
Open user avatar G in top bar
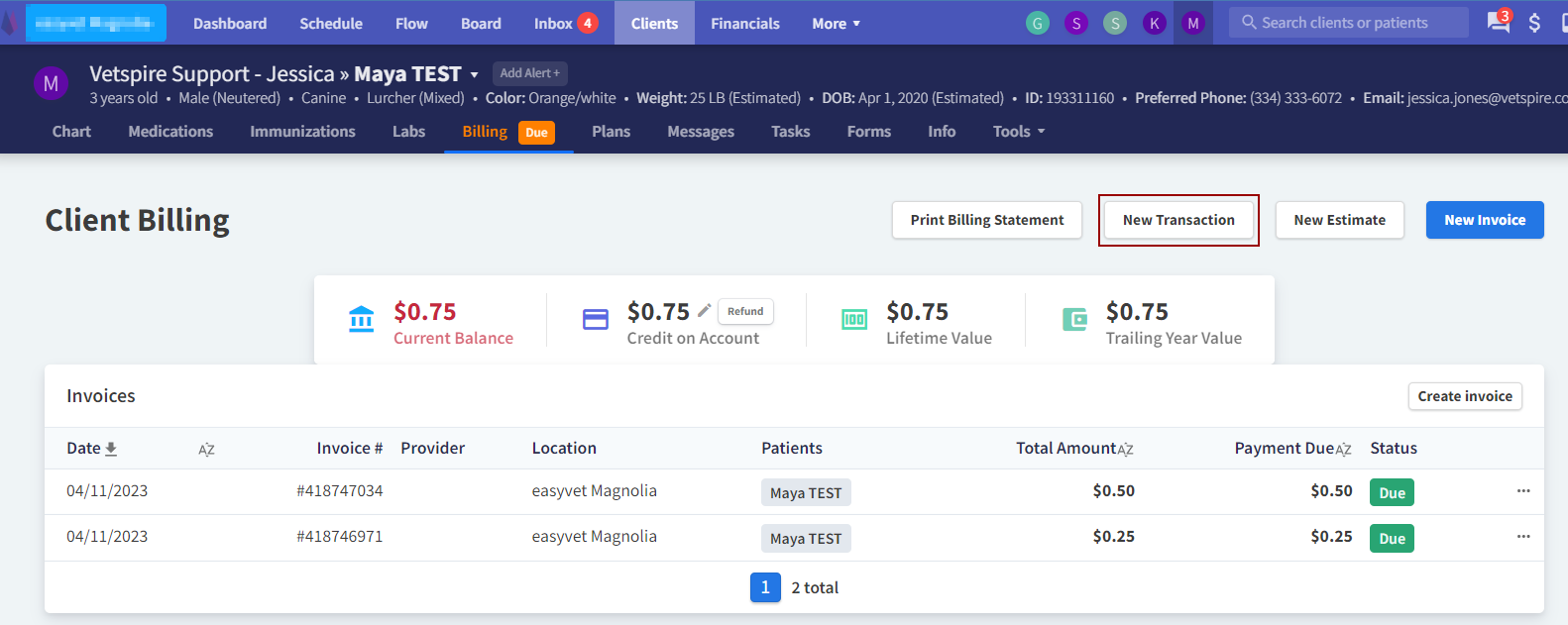(x=1038, y=23)
